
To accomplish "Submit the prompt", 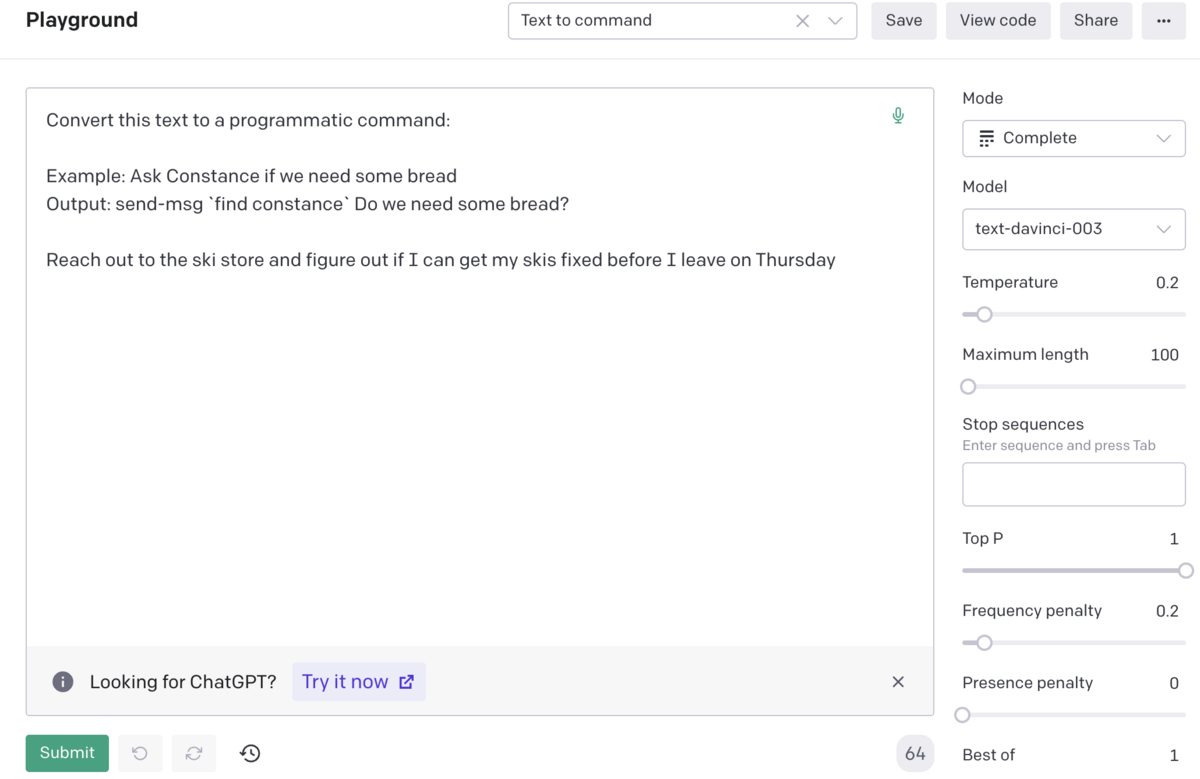I will (x=67, y=753).
